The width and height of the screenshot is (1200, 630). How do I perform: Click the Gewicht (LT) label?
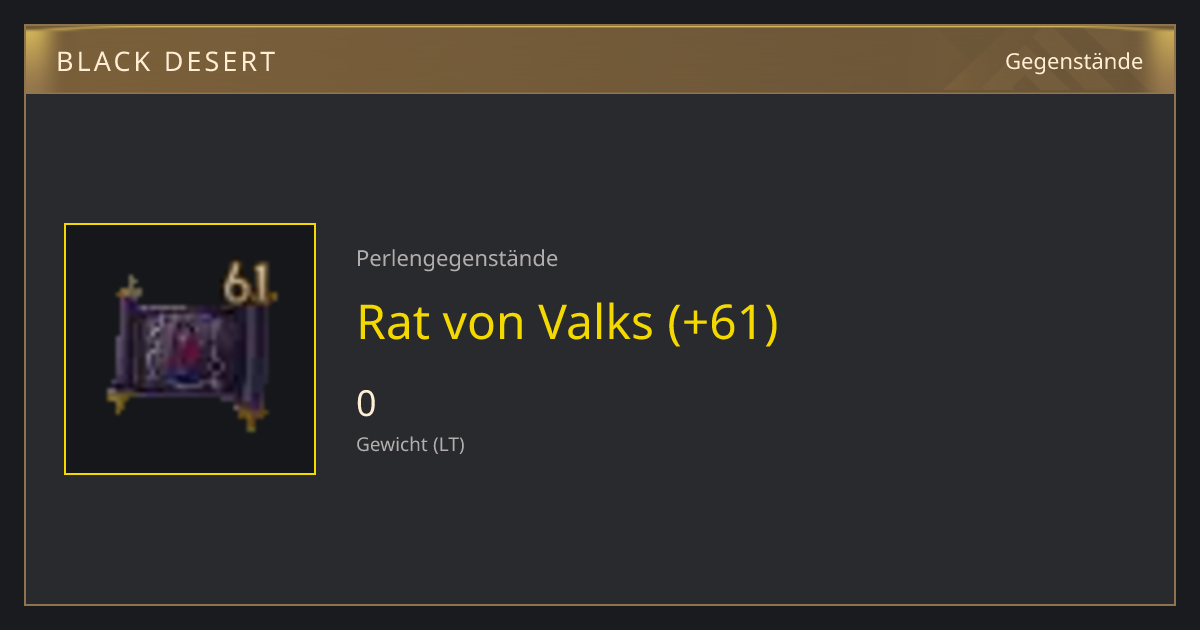[410, 445]
